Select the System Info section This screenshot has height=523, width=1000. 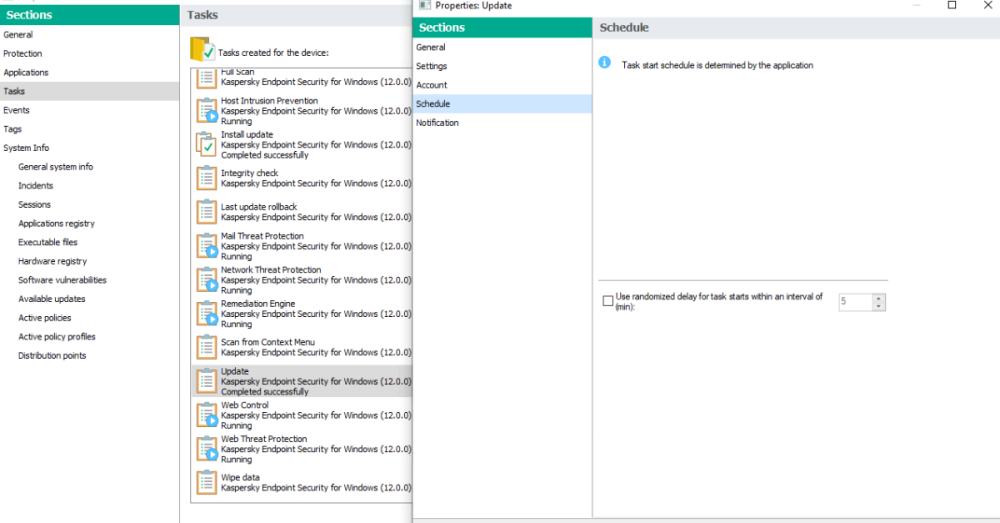[x=89, y=148]
